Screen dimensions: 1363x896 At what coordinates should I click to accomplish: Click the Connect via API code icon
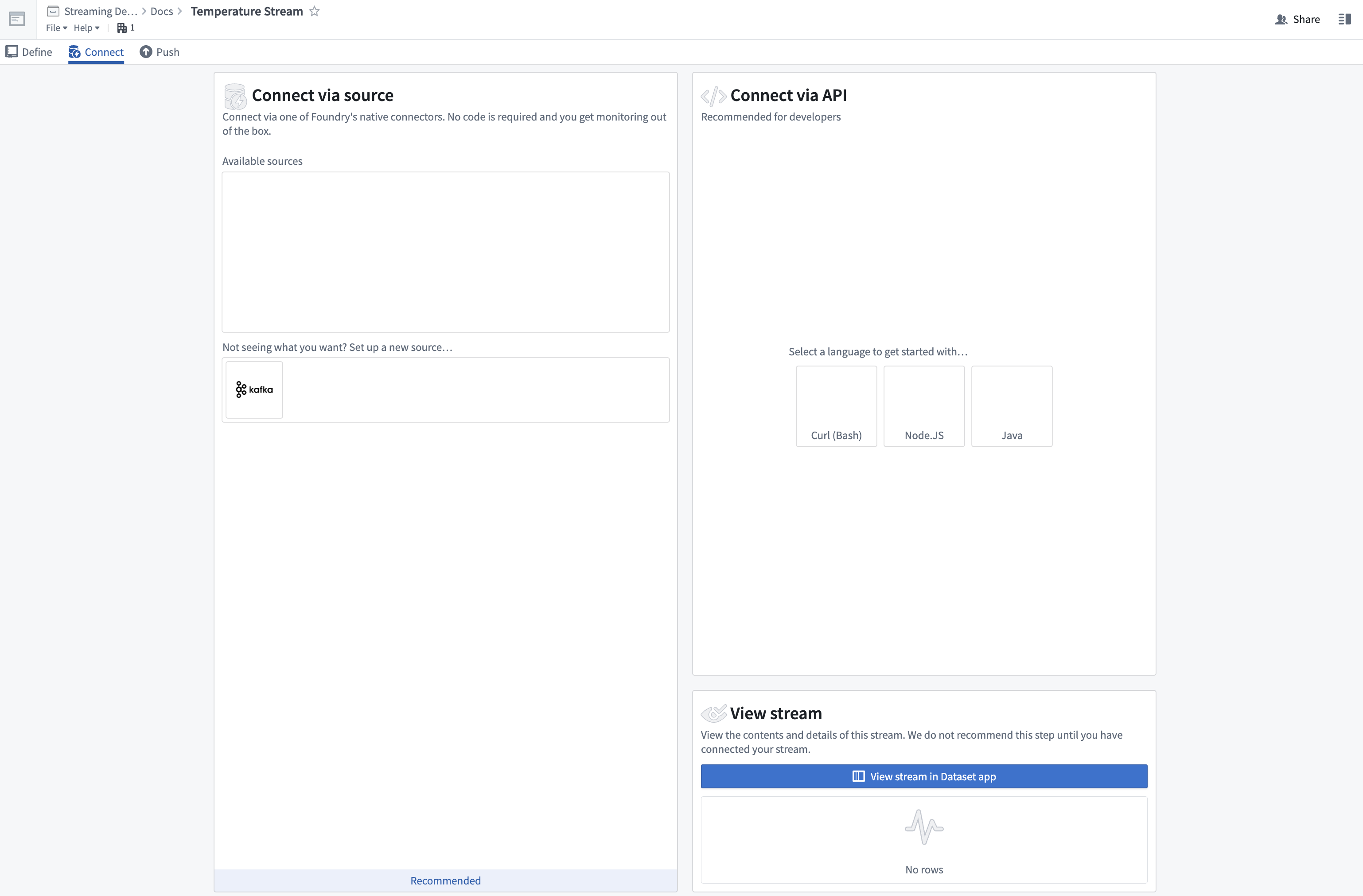(713, 95)
